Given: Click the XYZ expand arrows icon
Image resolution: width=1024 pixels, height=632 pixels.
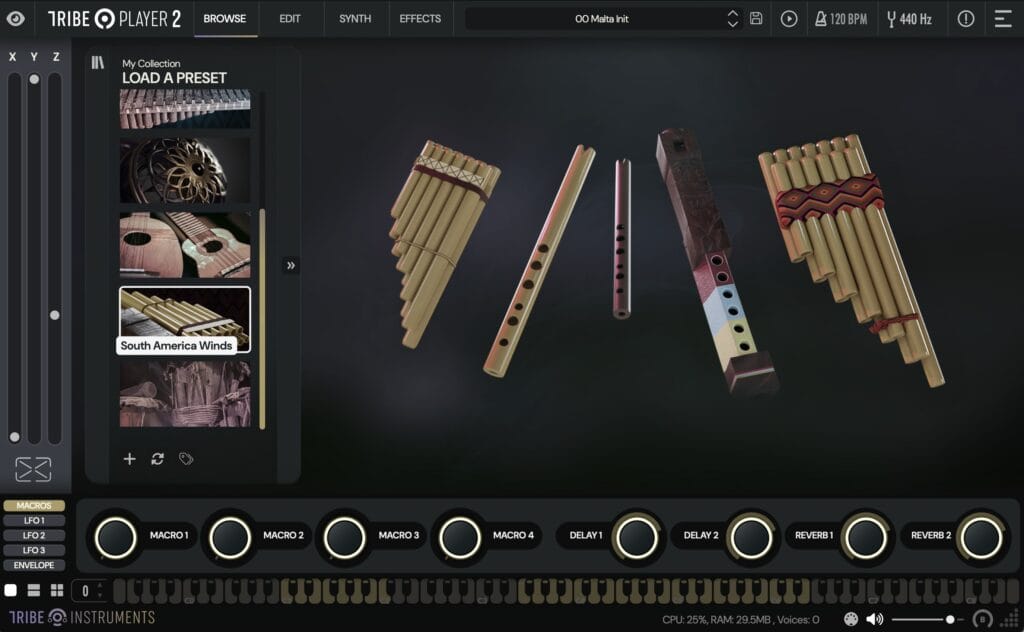Looking at the screenshot, I should tap(33, 469).
